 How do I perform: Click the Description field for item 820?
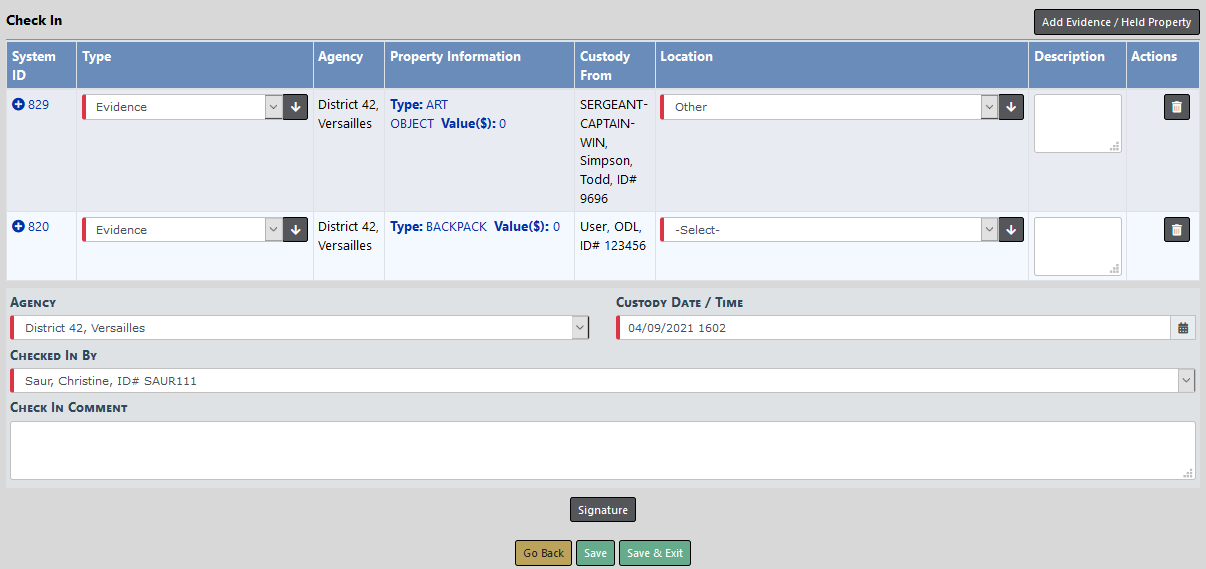[1077, 246]
